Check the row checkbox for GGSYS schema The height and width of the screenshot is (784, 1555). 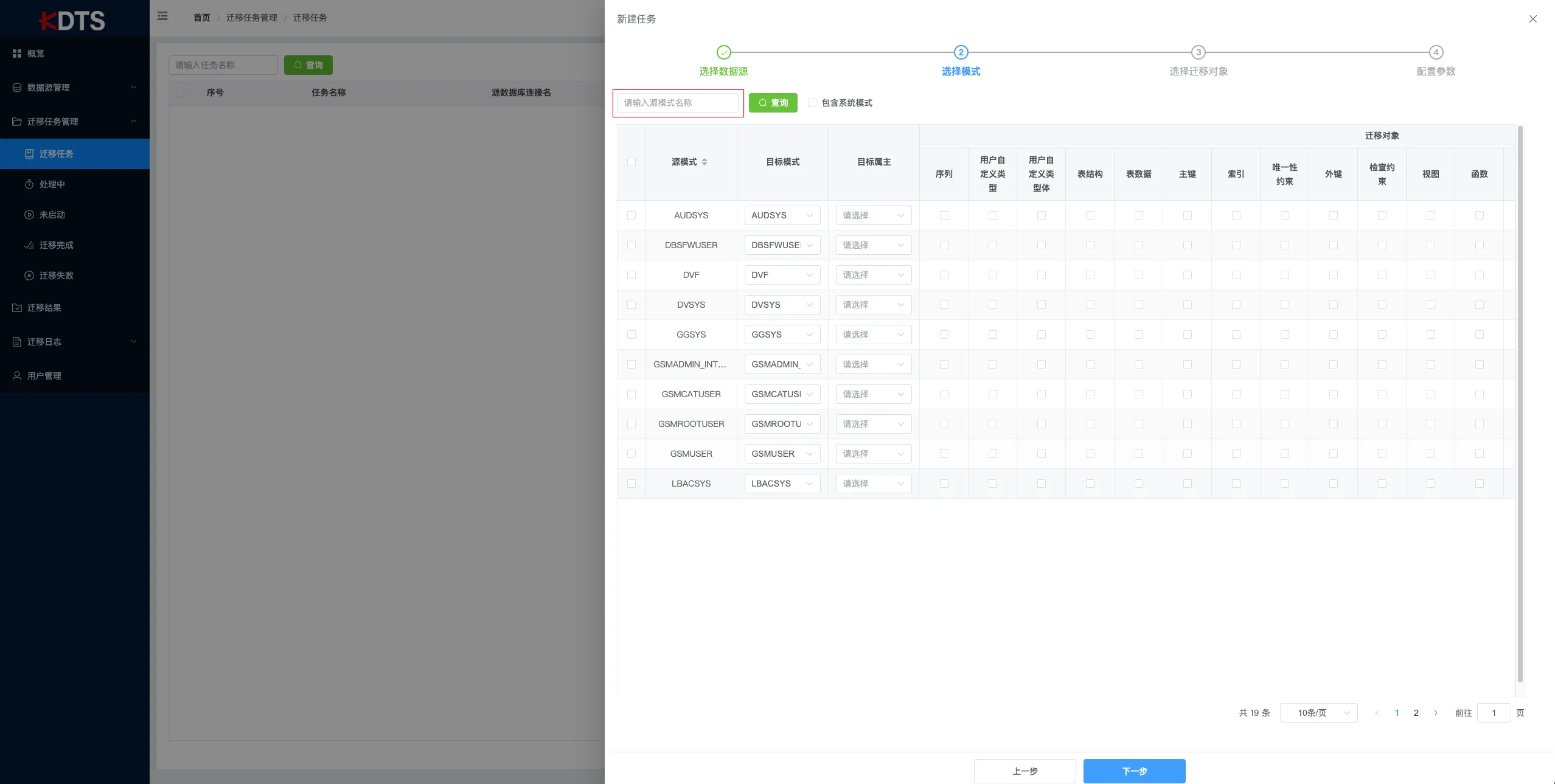[631, 335]
